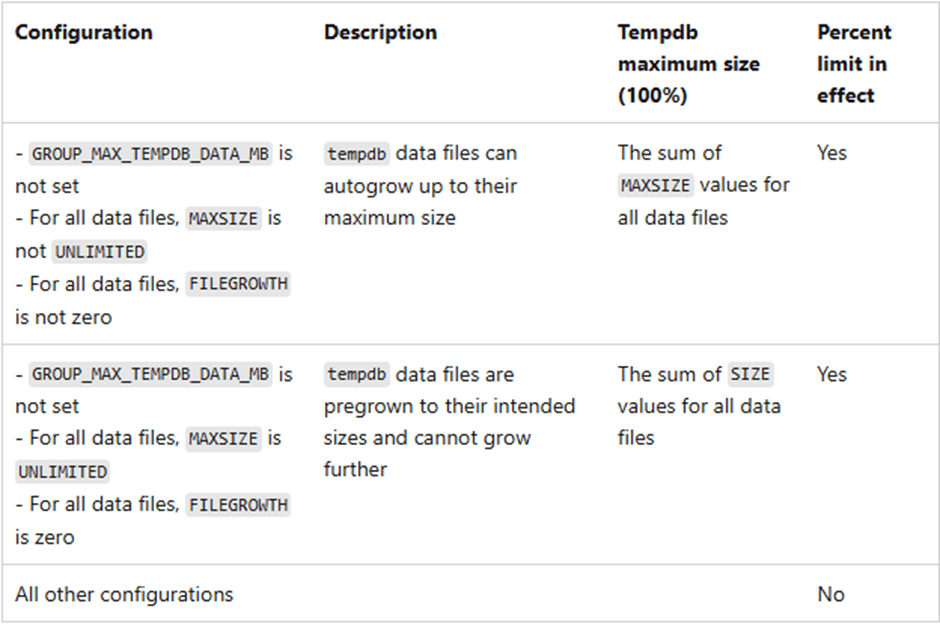
Task: Click MAXSIZE code in the second table row
Action: pos(224,439)
